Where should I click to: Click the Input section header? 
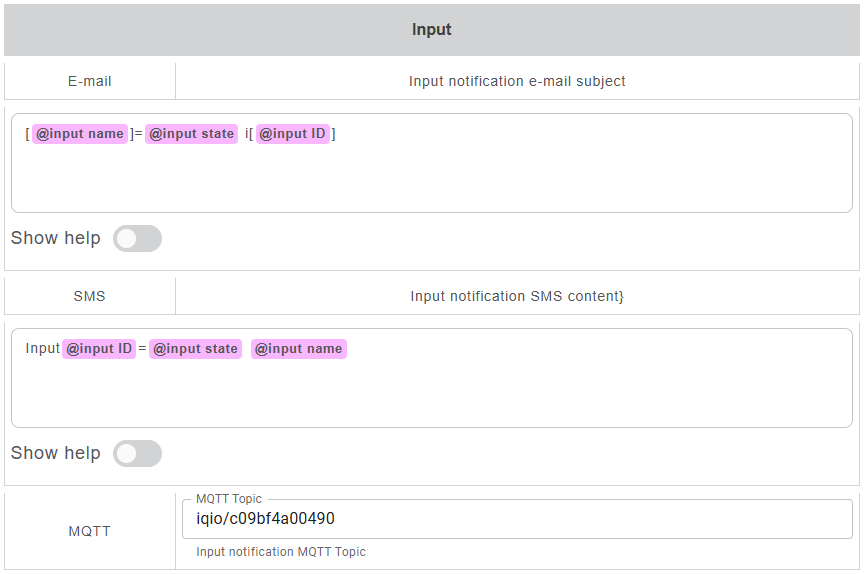[431, 30]
